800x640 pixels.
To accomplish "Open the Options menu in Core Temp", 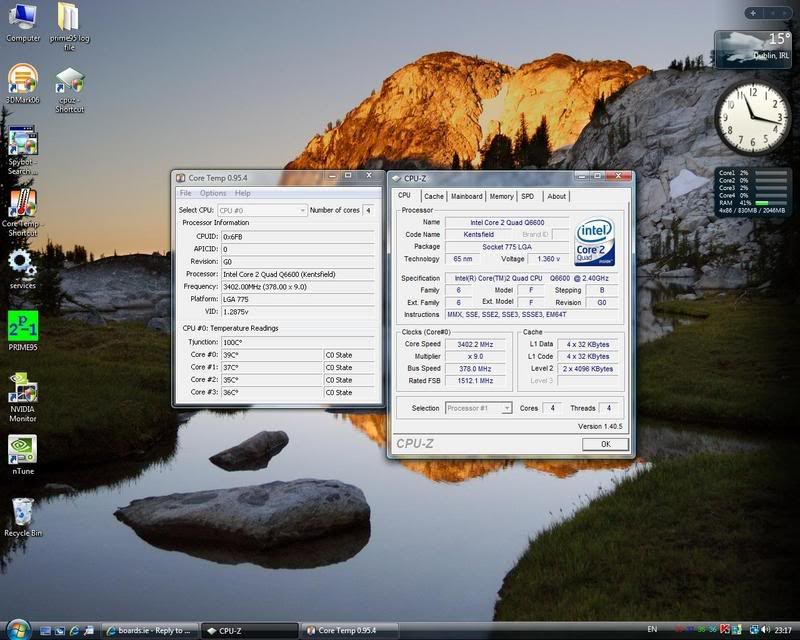I will (213, 193).
